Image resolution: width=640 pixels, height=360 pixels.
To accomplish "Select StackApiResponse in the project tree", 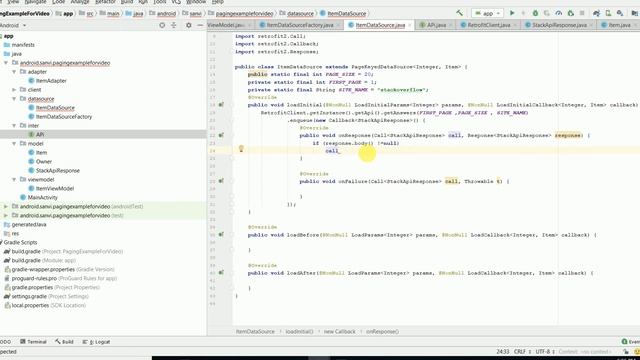I will tap(54, 171).
